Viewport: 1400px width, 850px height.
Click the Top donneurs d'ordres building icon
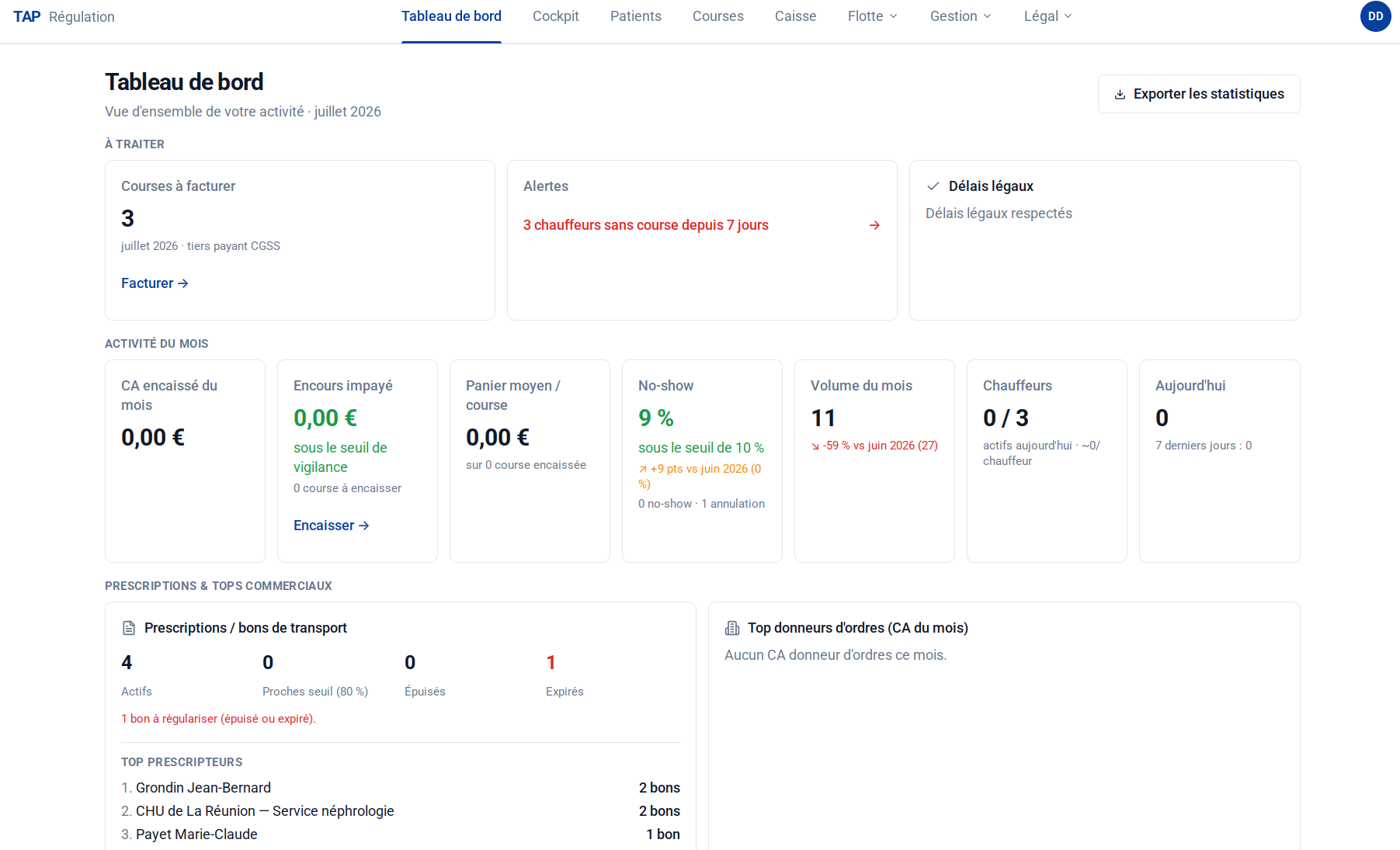732,628
